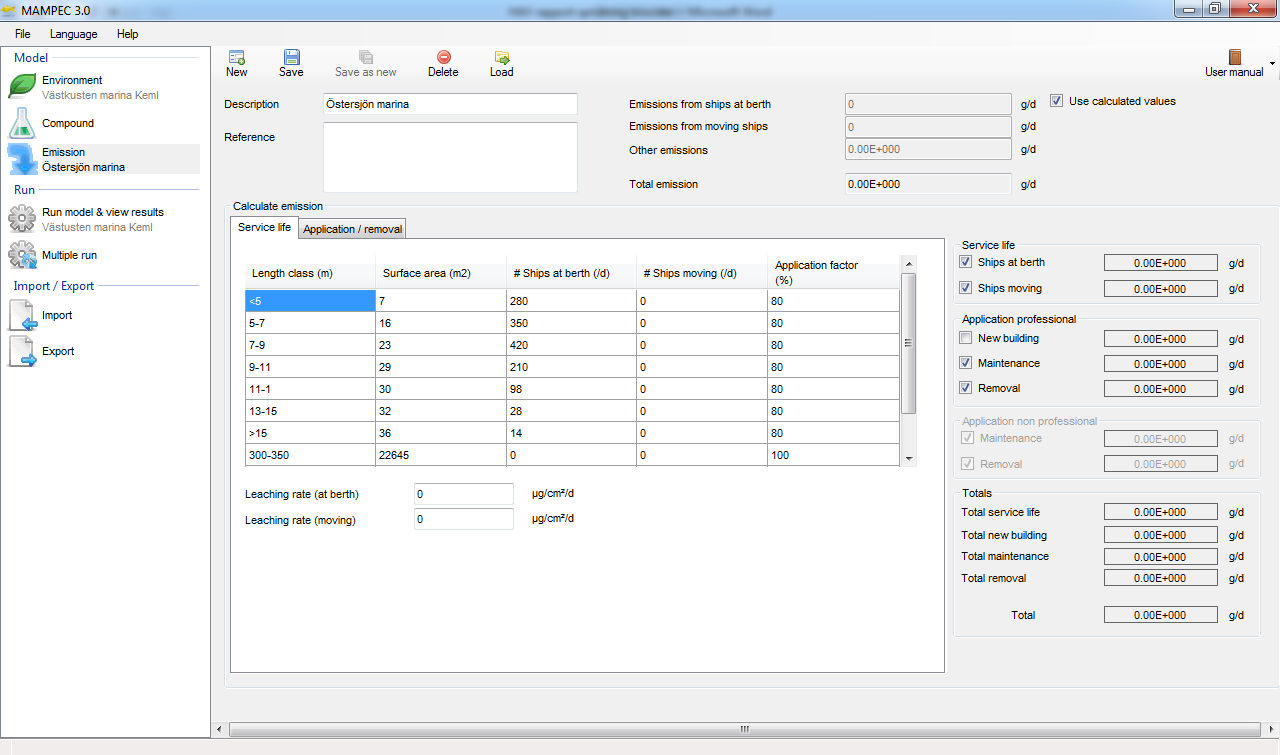This screenshot has width=1280, height=755.
Task: Click the '11-1' length class cell
Action: (310, 389)
